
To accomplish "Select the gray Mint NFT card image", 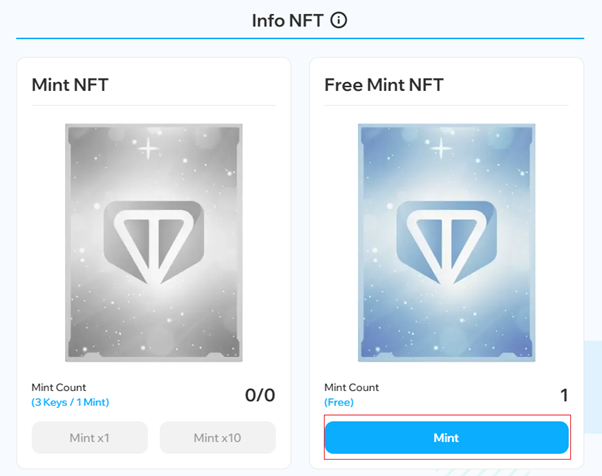I will point(154,243).
